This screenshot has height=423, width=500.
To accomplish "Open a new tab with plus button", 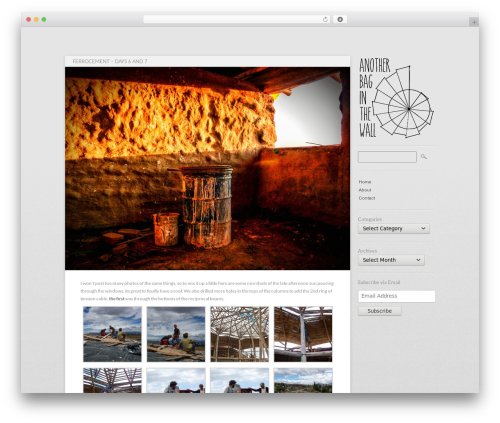I will pyautogui.click(x=474, y=22).
